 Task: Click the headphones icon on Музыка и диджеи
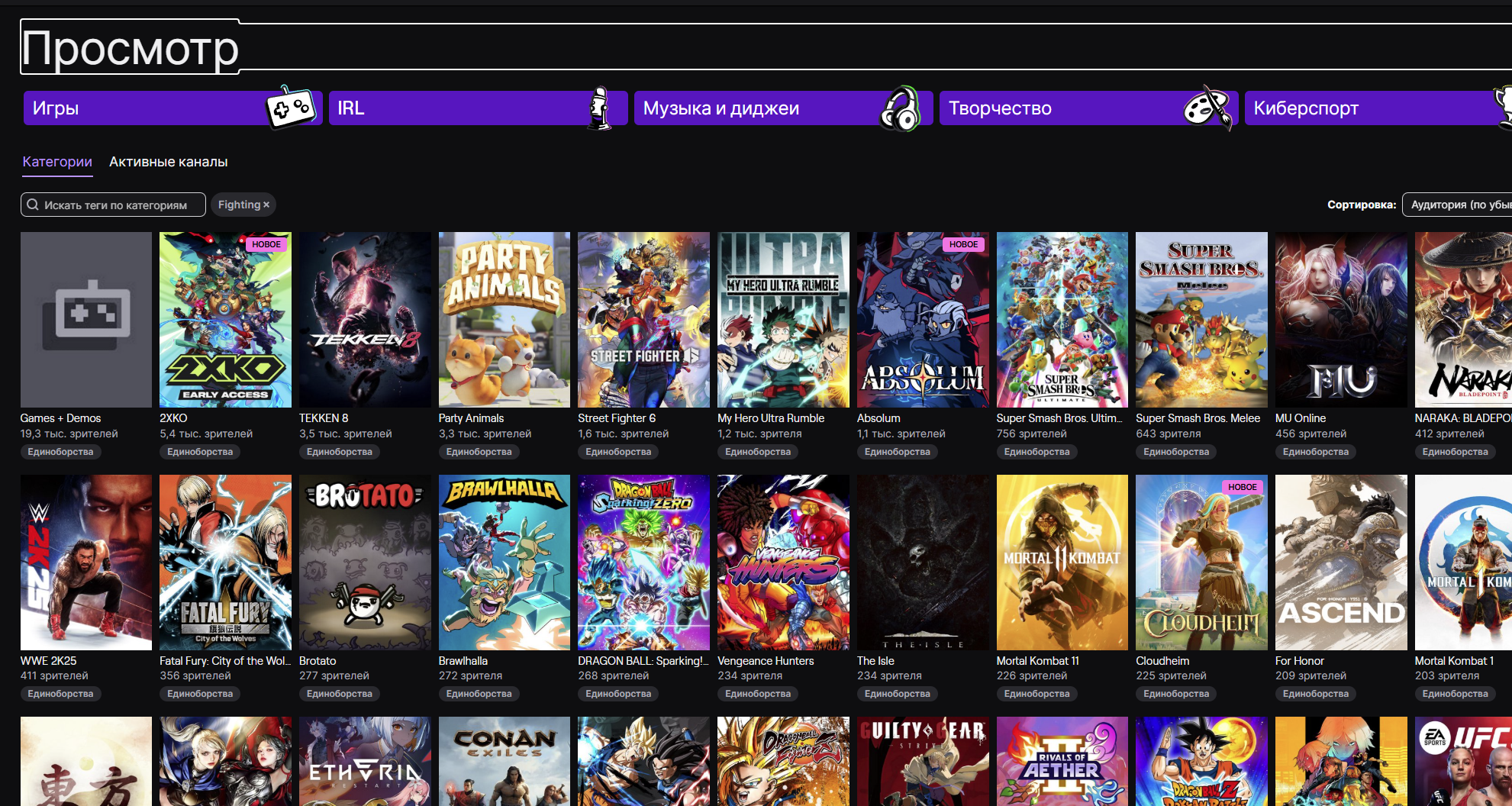click(901, 108)
